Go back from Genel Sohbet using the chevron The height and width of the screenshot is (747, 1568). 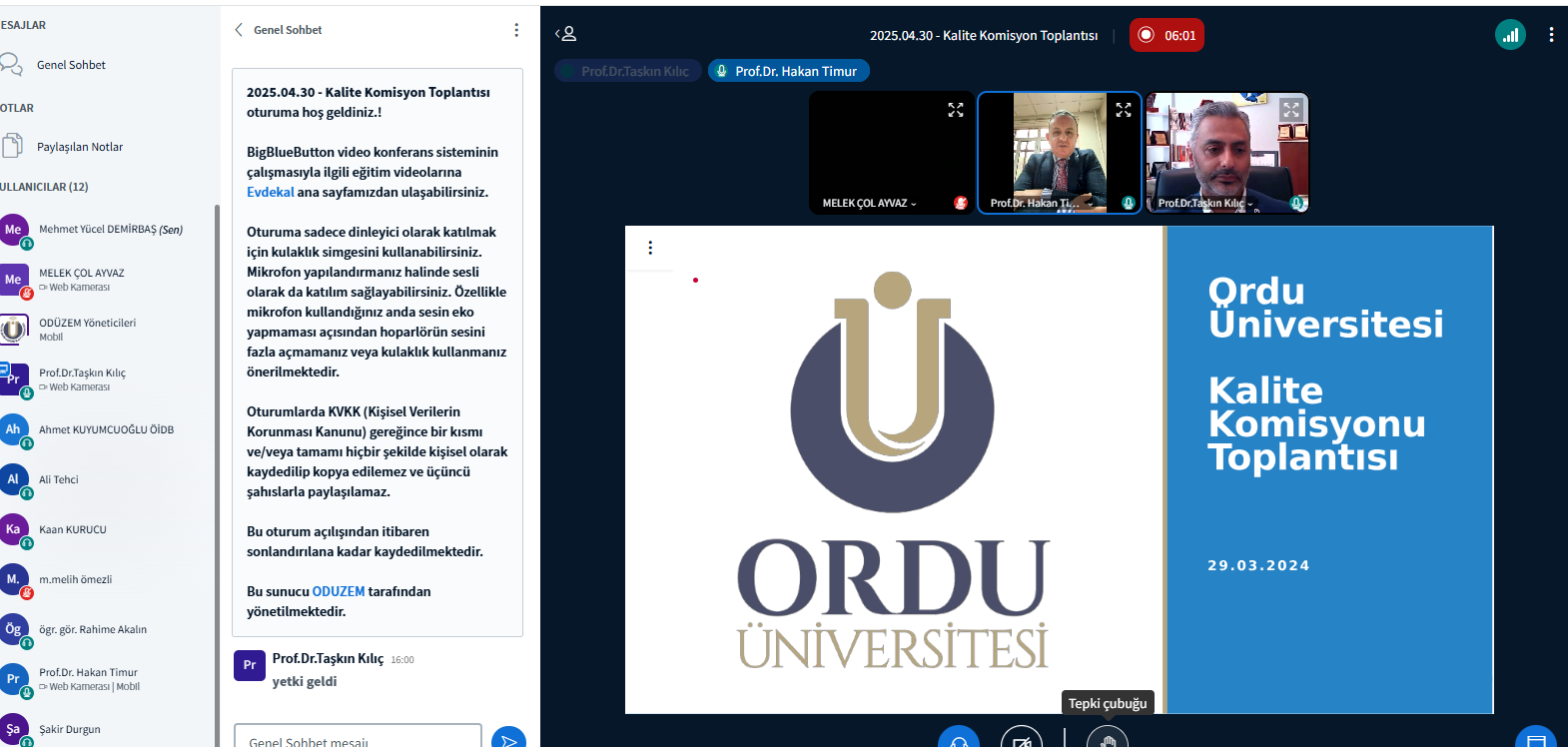coord(239,30)
